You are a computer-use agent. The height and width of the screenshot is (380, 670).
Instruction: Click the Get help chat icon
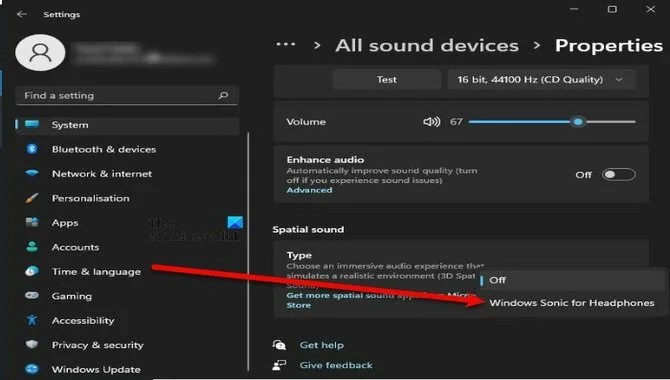coord(279,345)
